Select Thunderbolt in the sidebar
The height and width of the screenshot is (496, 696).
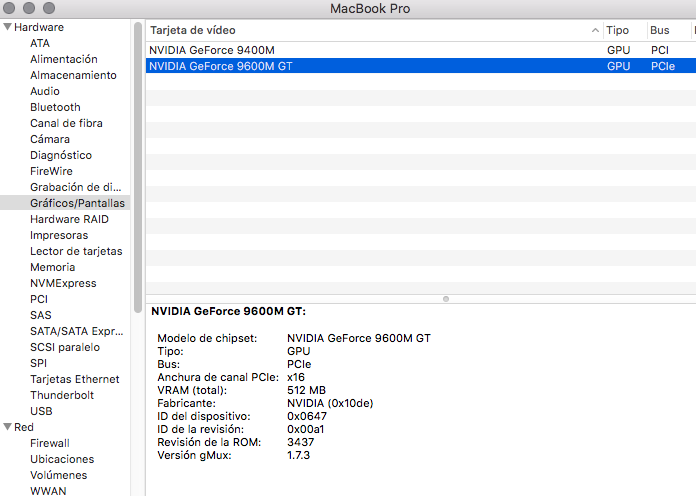click(x=62, y=395)
